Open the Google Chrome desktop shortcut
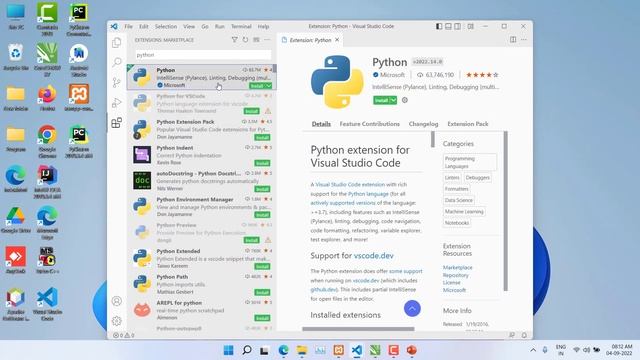 coord(47,140)
